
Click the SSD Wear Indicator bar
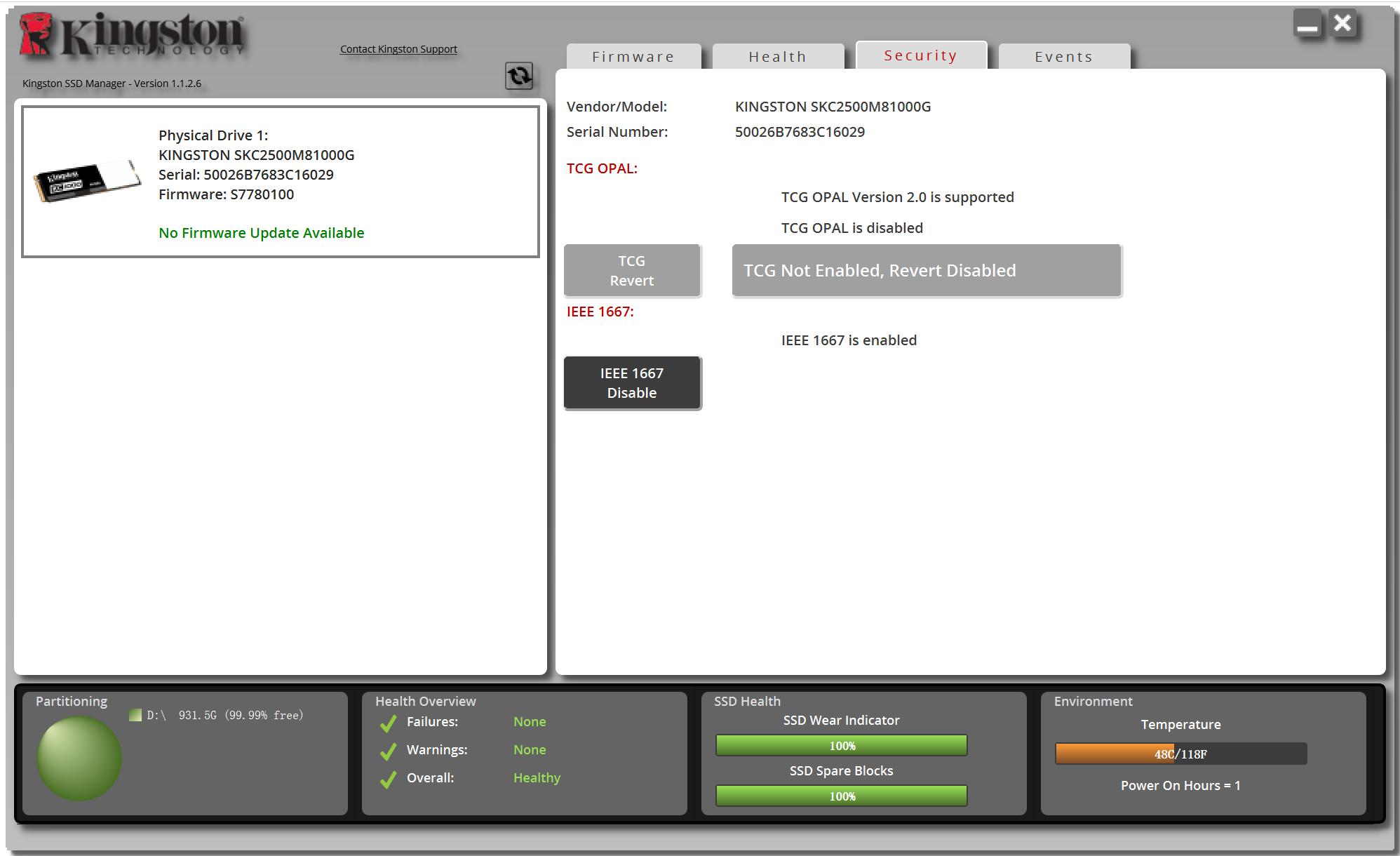click(x=841, y=745)
